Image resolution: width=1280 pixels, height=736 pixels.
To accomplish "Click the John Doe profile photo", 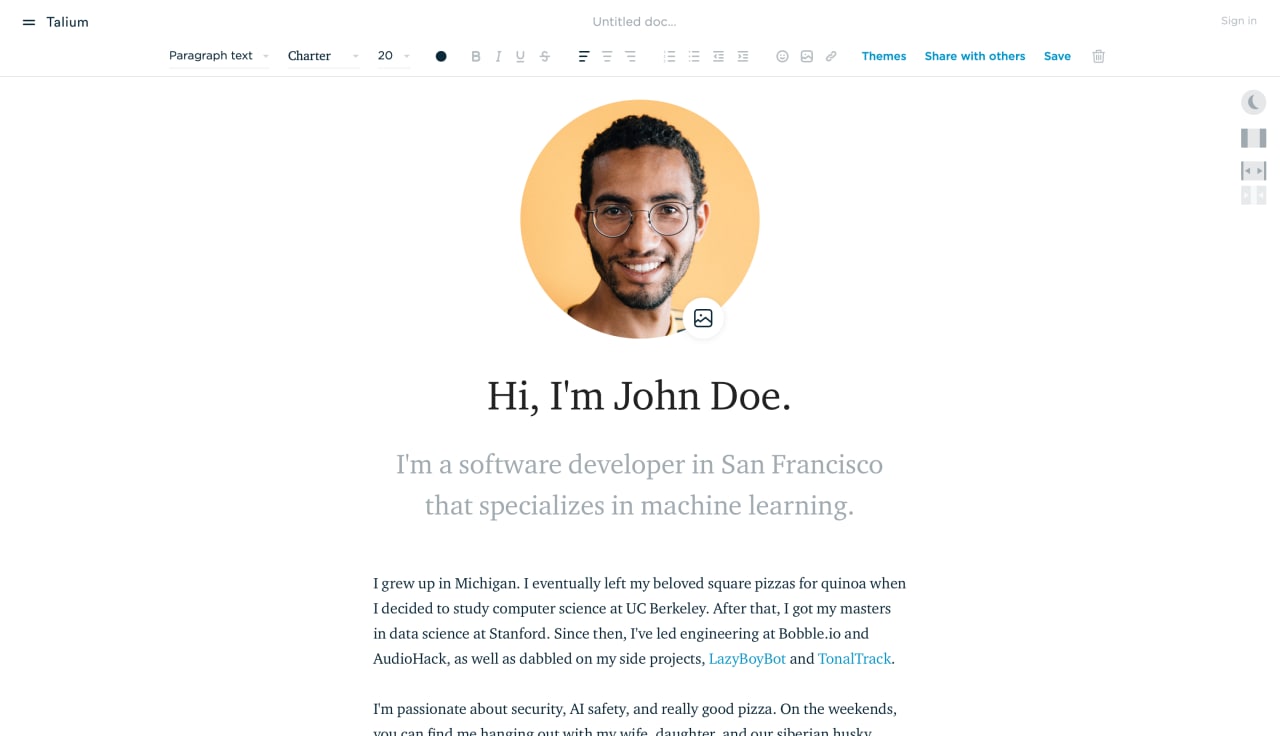I will tap(640, 219).
